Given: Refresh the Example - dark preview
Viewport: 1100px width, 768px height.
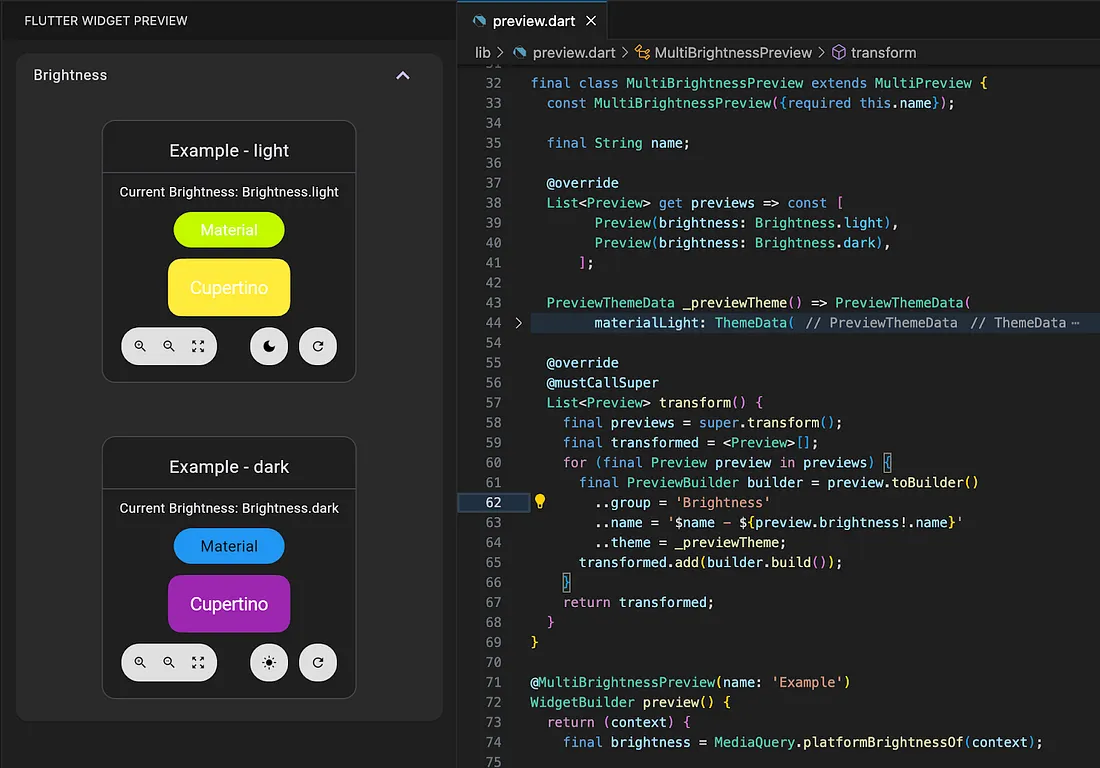Looking at the screenshot, I should pyautogui.click(x=318, y=662).
